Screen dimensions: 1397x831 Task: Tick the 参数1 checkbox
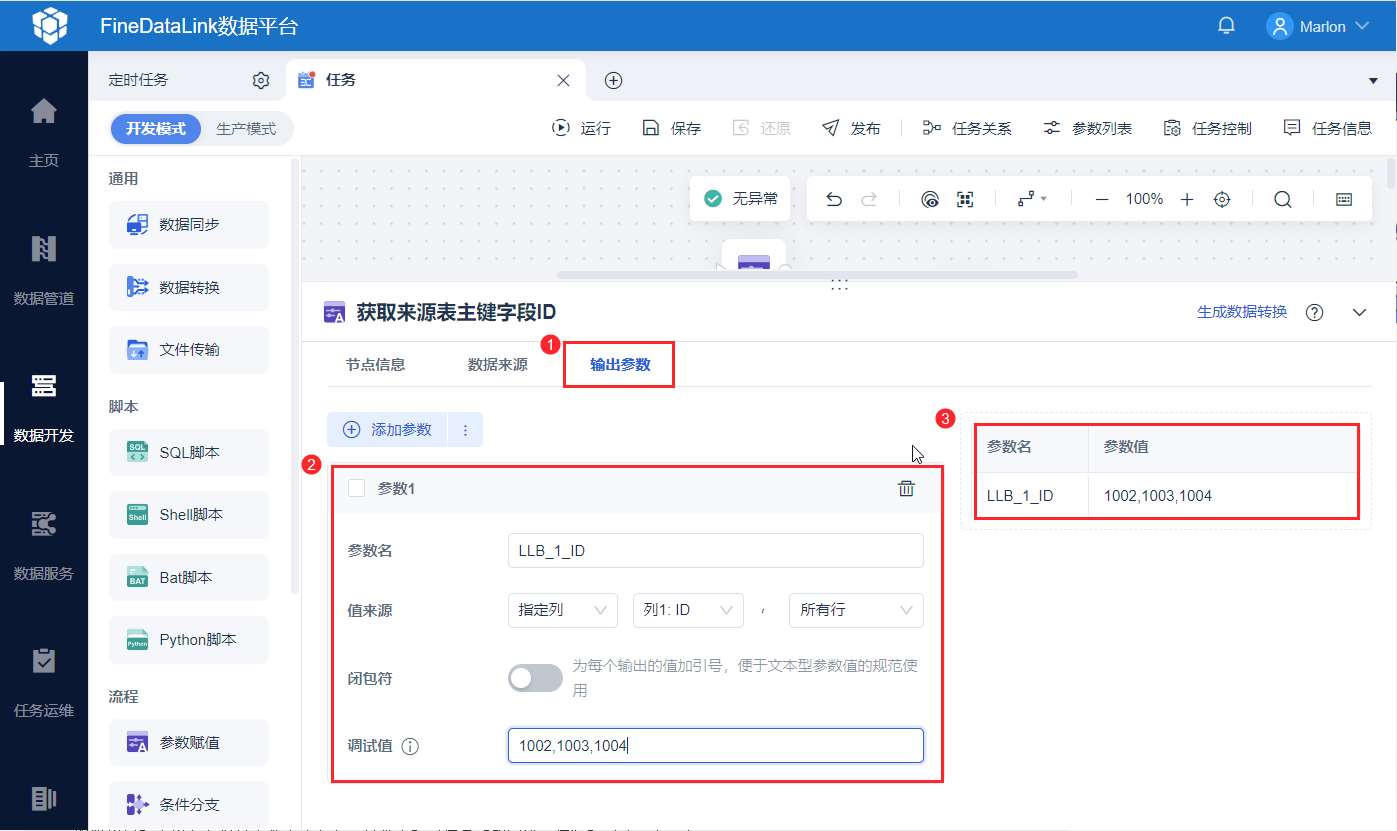pyautogui.click(x=356, y=488)
